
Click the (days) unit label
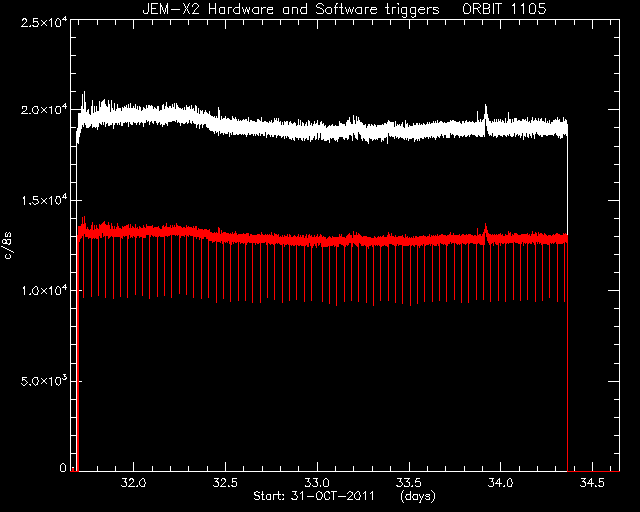[x=418, y=496]
